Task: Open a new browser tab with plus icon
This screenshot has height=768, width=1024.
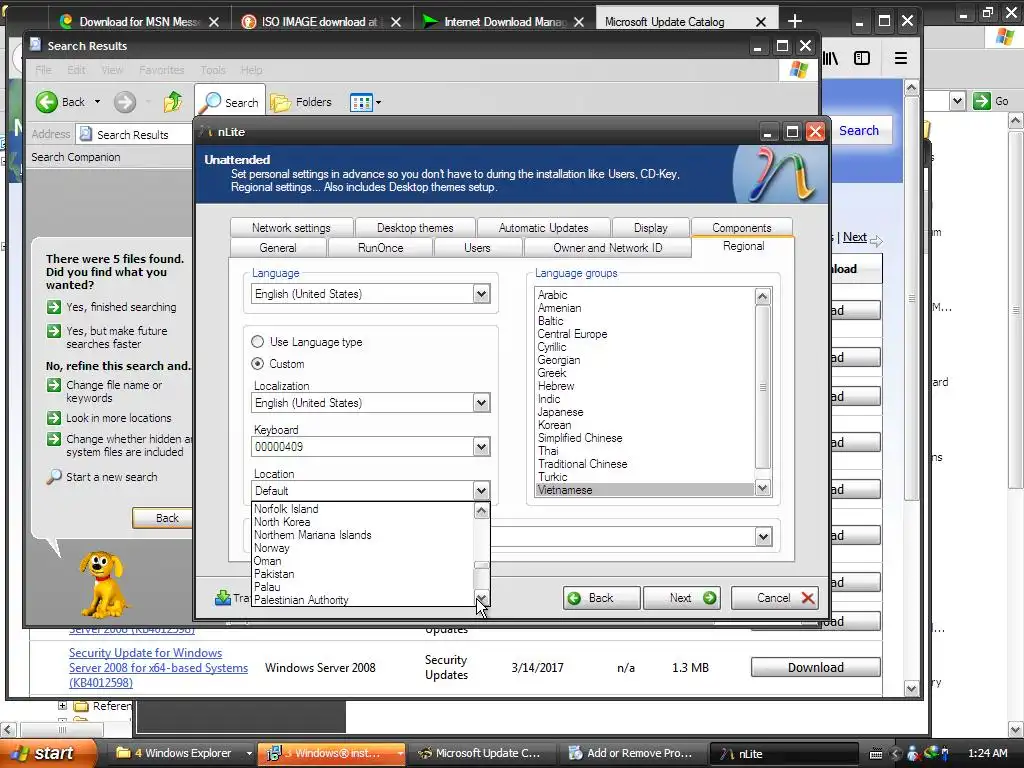Action: [x=795, y=22]
